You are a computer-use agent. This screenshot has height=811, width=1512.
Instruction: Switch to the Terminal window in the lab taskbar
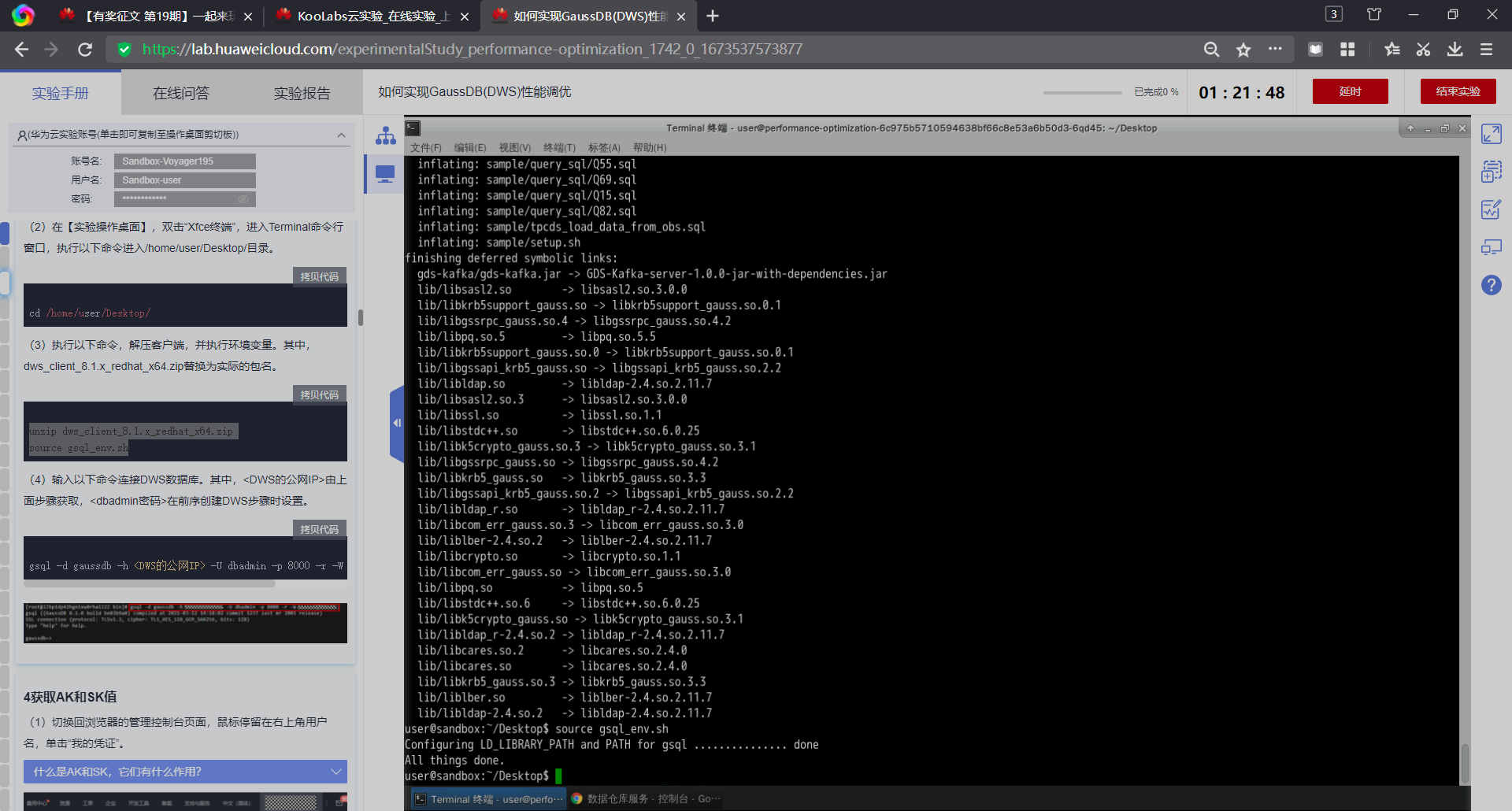(488, 798)
